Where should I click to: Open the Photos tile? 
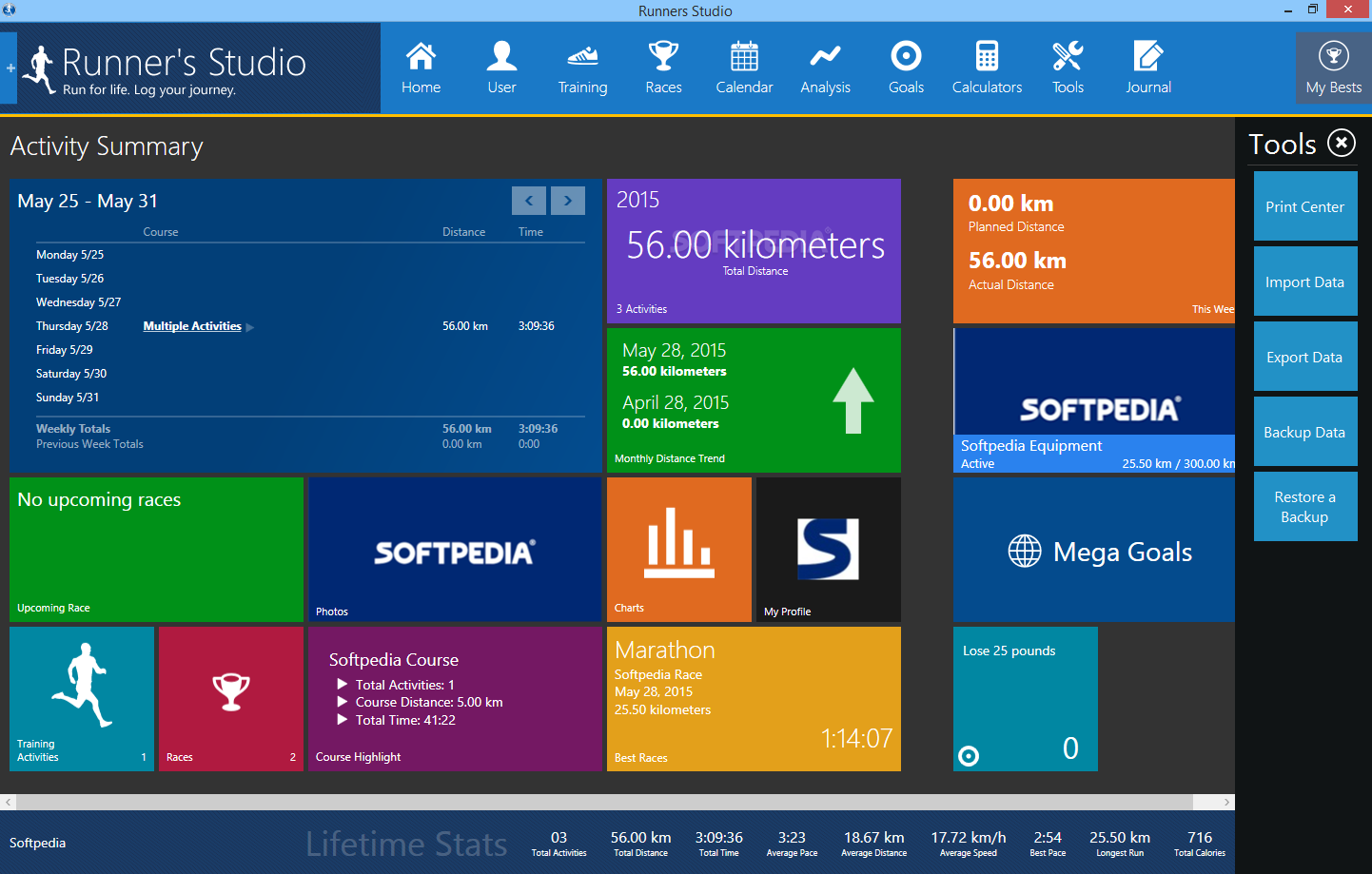(455, 550)
